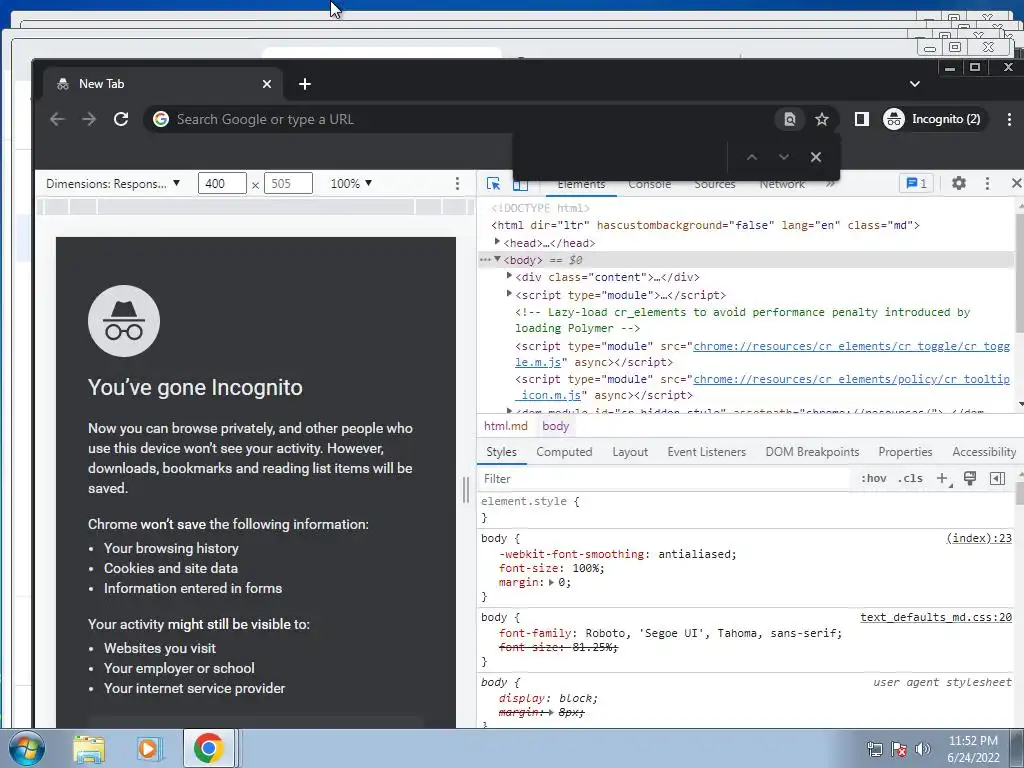The image size is (1024, 768).
Task: Switch to the Accessibility tab
Action: (984, 452)
